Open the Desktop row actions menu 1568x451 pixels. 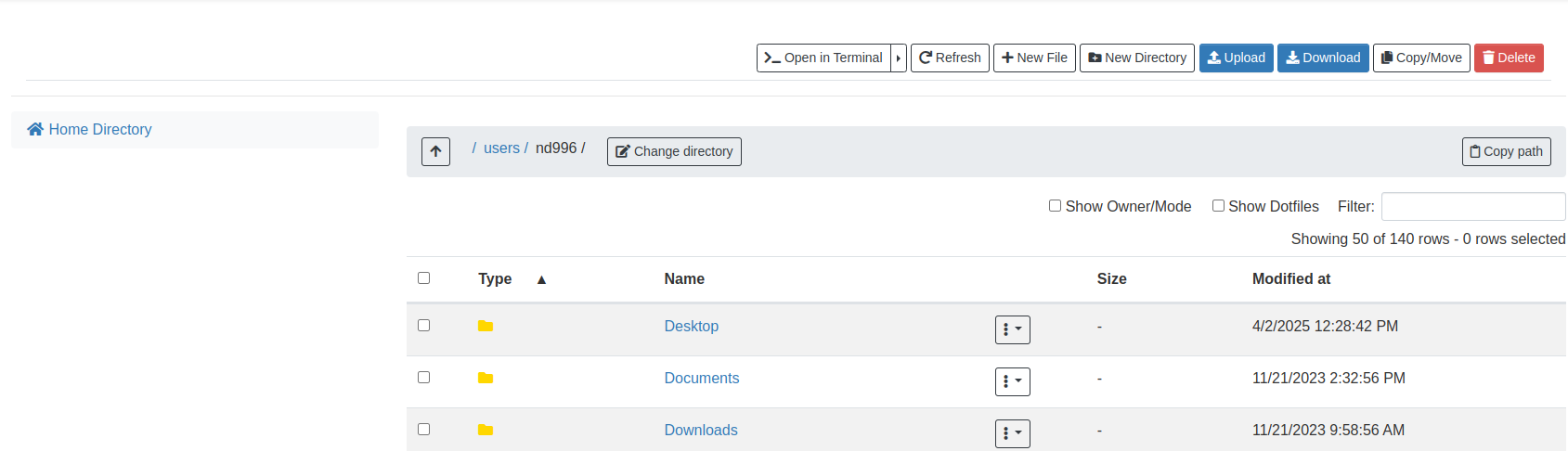1012,329
